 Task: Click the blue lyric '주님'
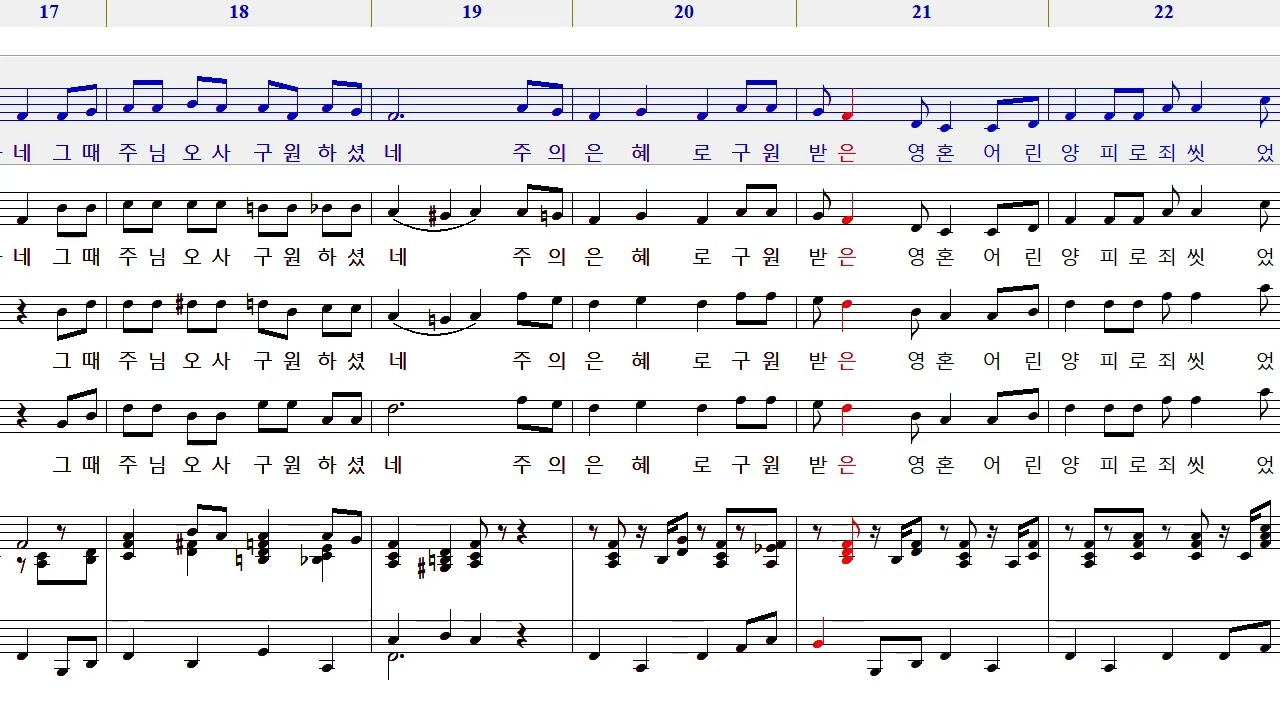[143, 153]
